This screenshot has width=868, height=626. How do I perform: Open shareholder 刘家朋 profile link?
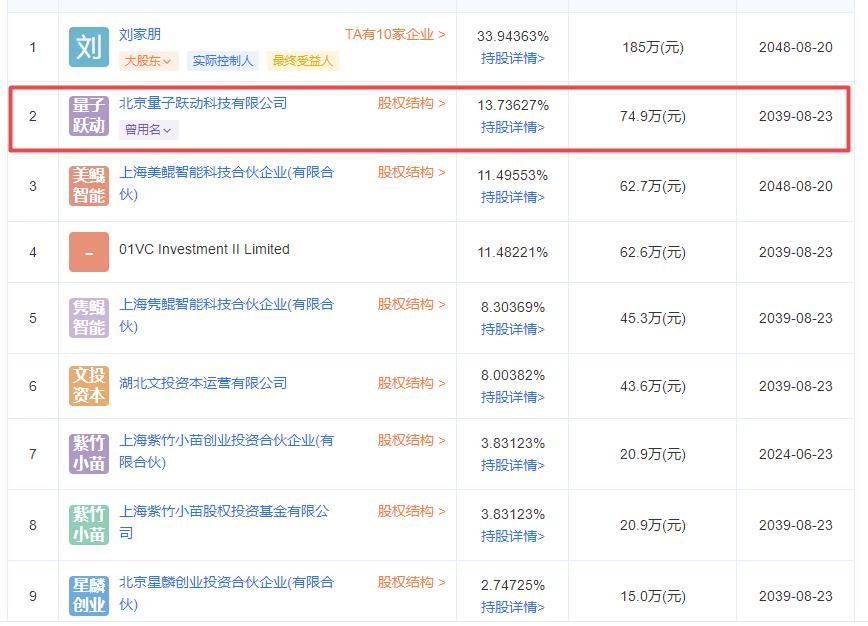coord(140,34)
